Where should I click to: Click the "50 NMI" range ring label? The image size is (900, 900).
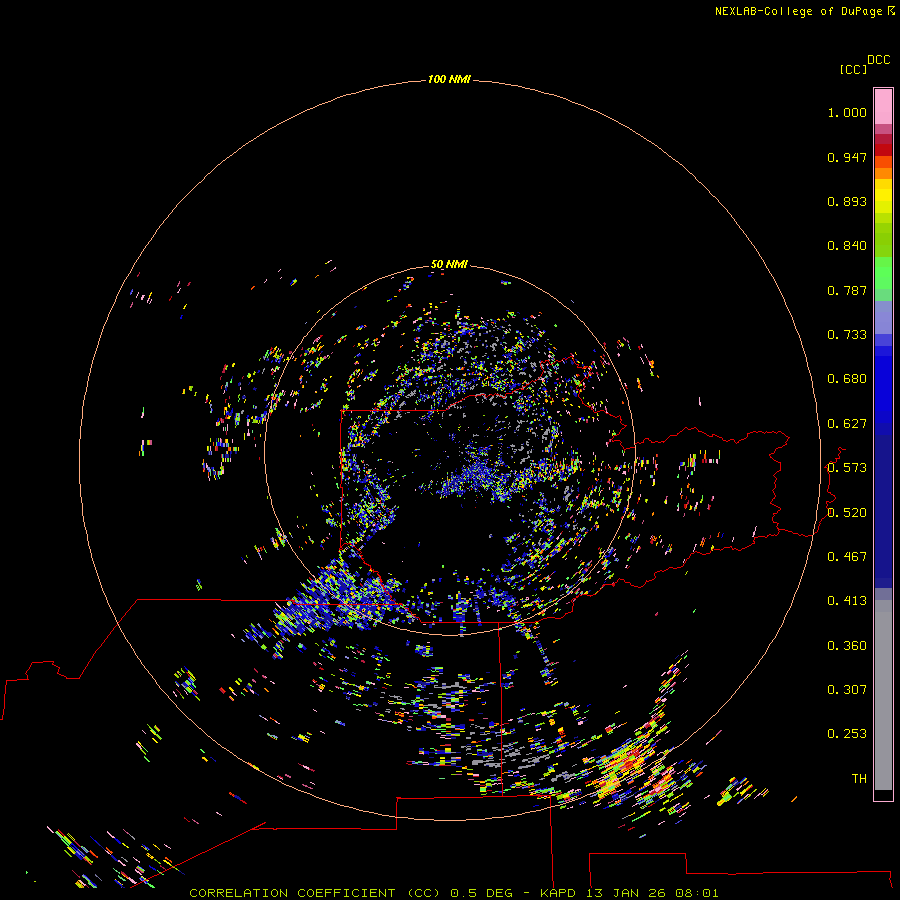[449, 264]
